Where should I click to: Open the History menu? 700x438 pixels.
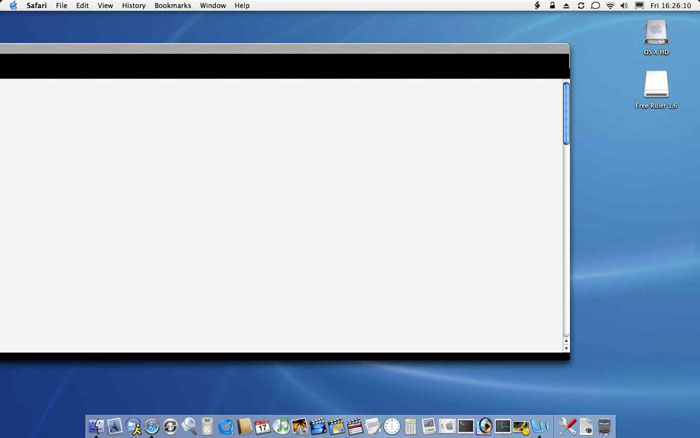[134, 5]
